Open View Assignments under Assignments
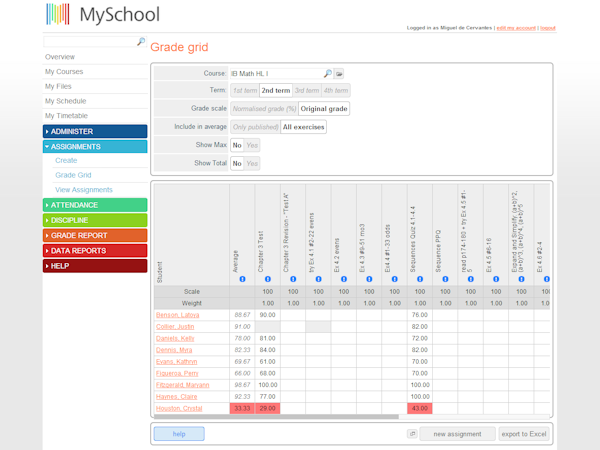The width and height of the screenshot is (600, 450). click(84, 190)
